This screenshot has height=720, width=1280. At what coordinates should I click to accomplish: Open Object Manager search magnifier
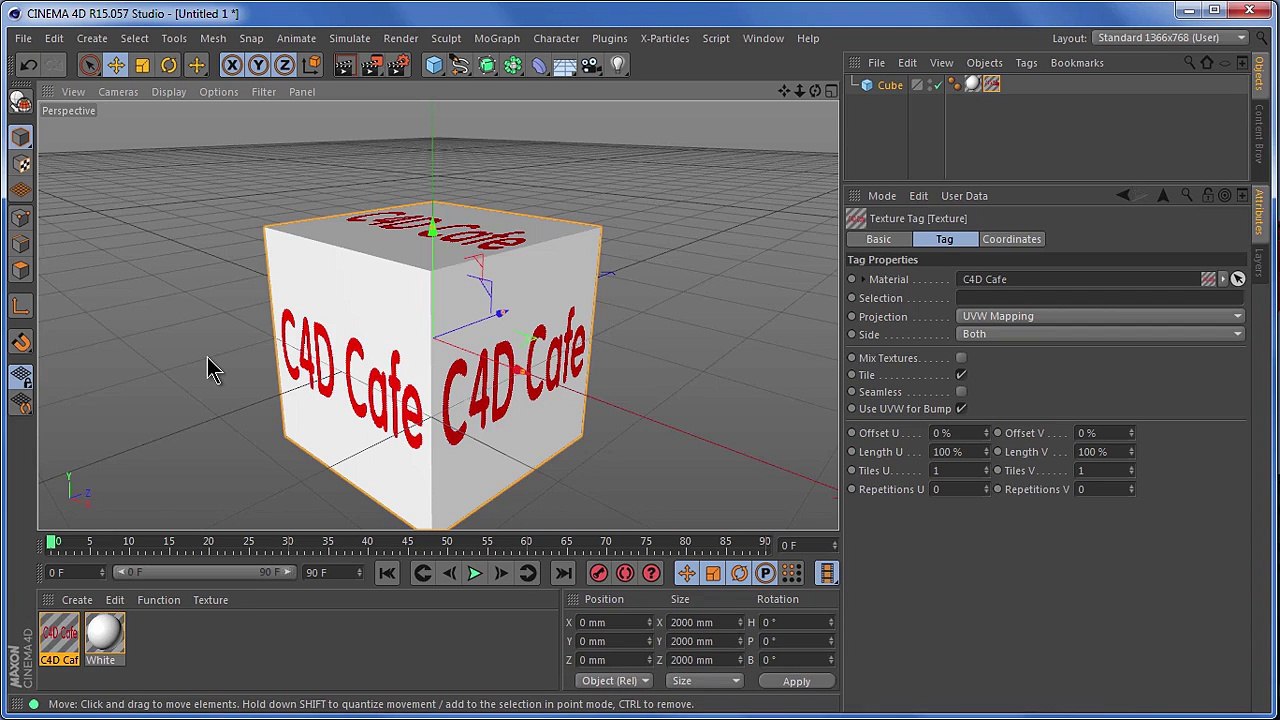1189,63
